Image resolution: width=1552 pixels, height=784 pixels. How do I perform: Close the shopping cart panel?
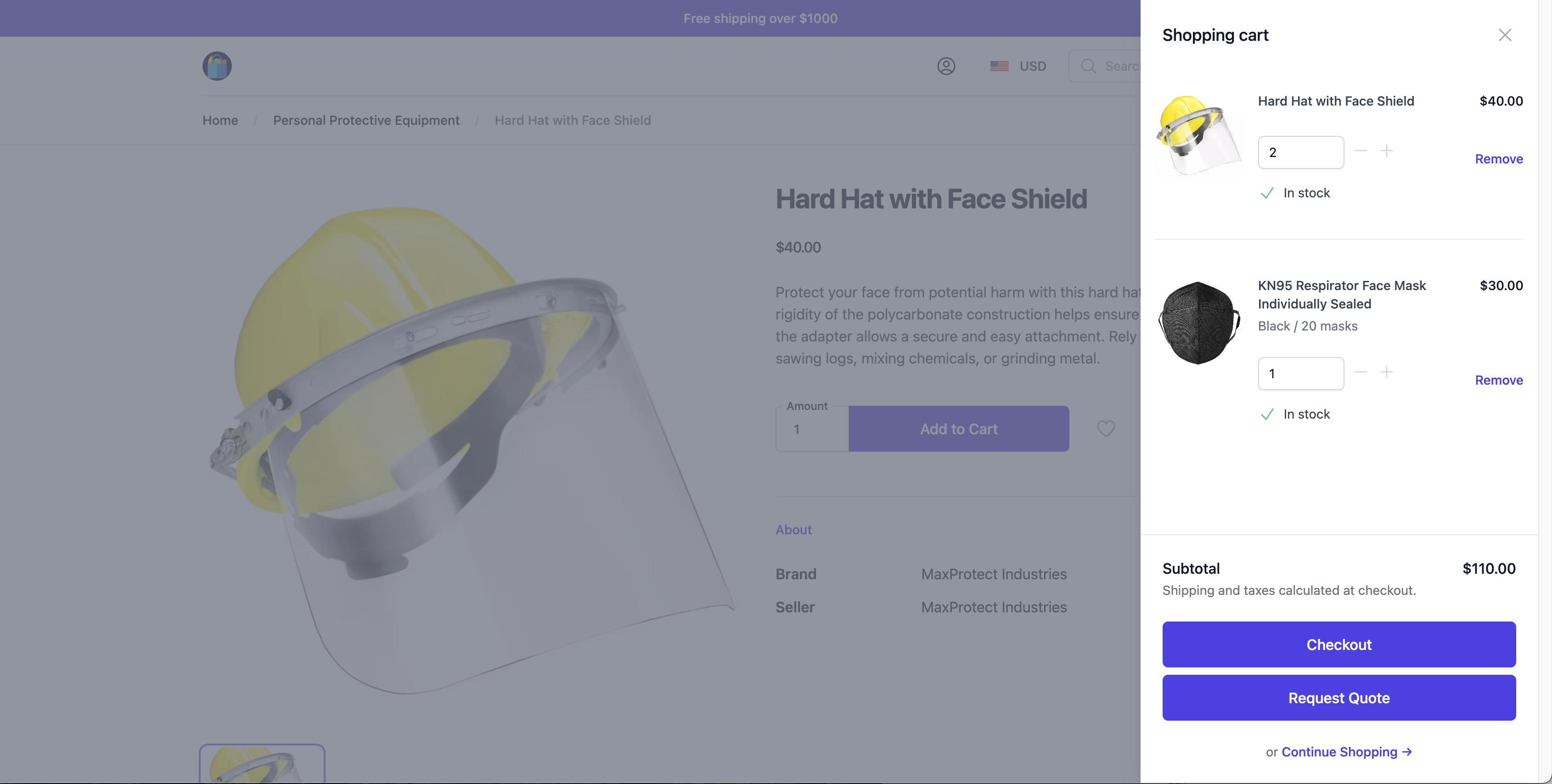pos(1504,35)
